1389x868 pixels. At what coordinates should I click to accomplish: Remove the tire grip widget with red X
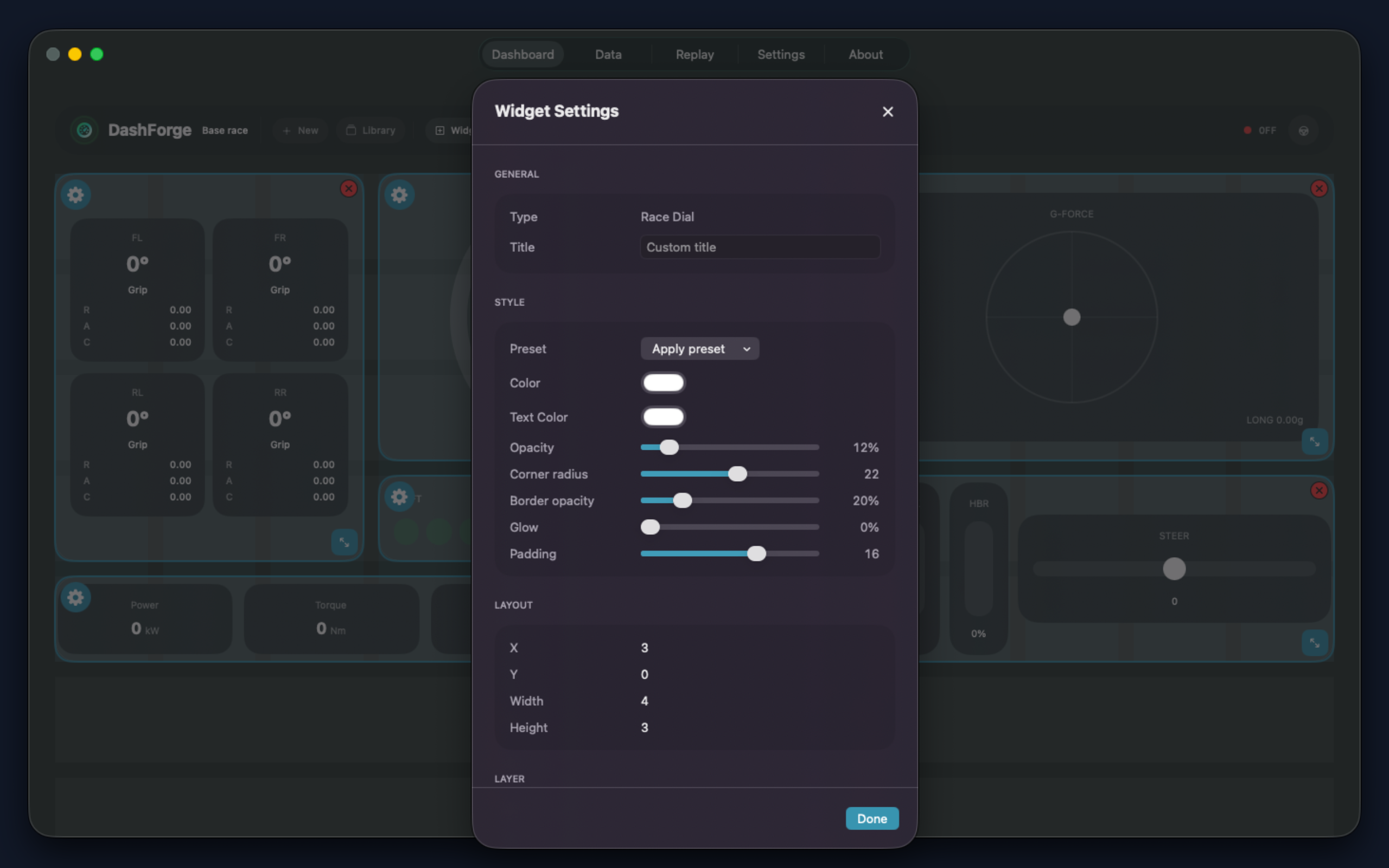(x=348, y=188)
